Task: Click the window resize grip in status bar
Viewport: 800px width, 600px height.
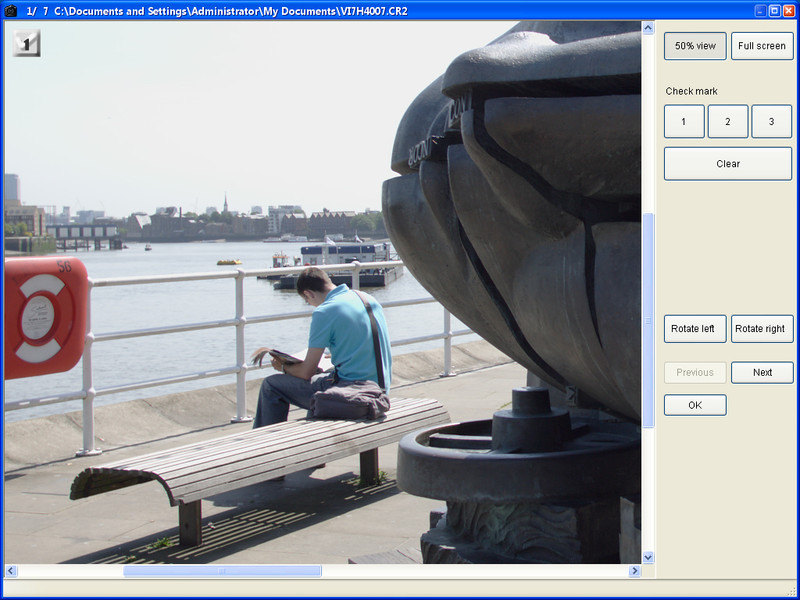Action: click(x=791, y=591)
